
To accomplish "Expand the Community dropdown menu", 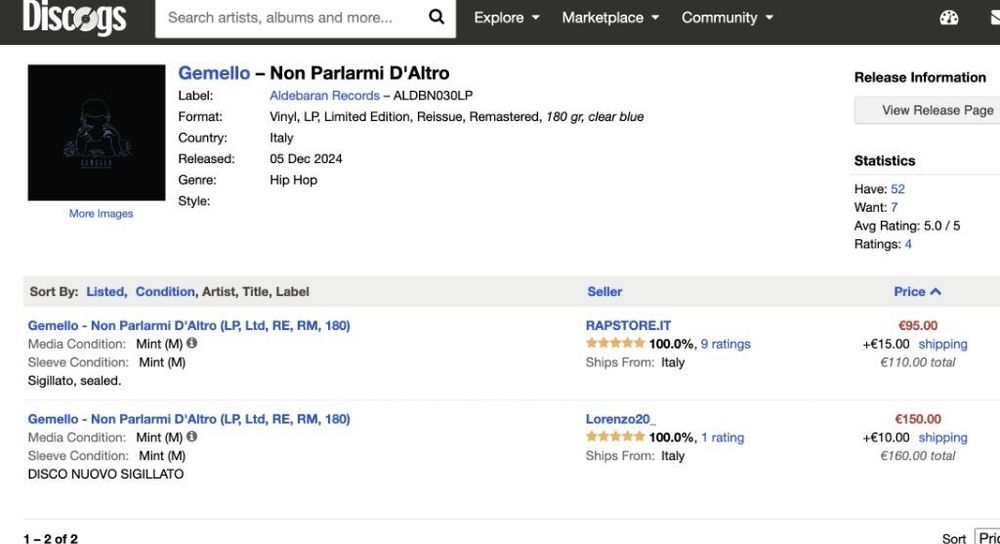I will 727,18.
